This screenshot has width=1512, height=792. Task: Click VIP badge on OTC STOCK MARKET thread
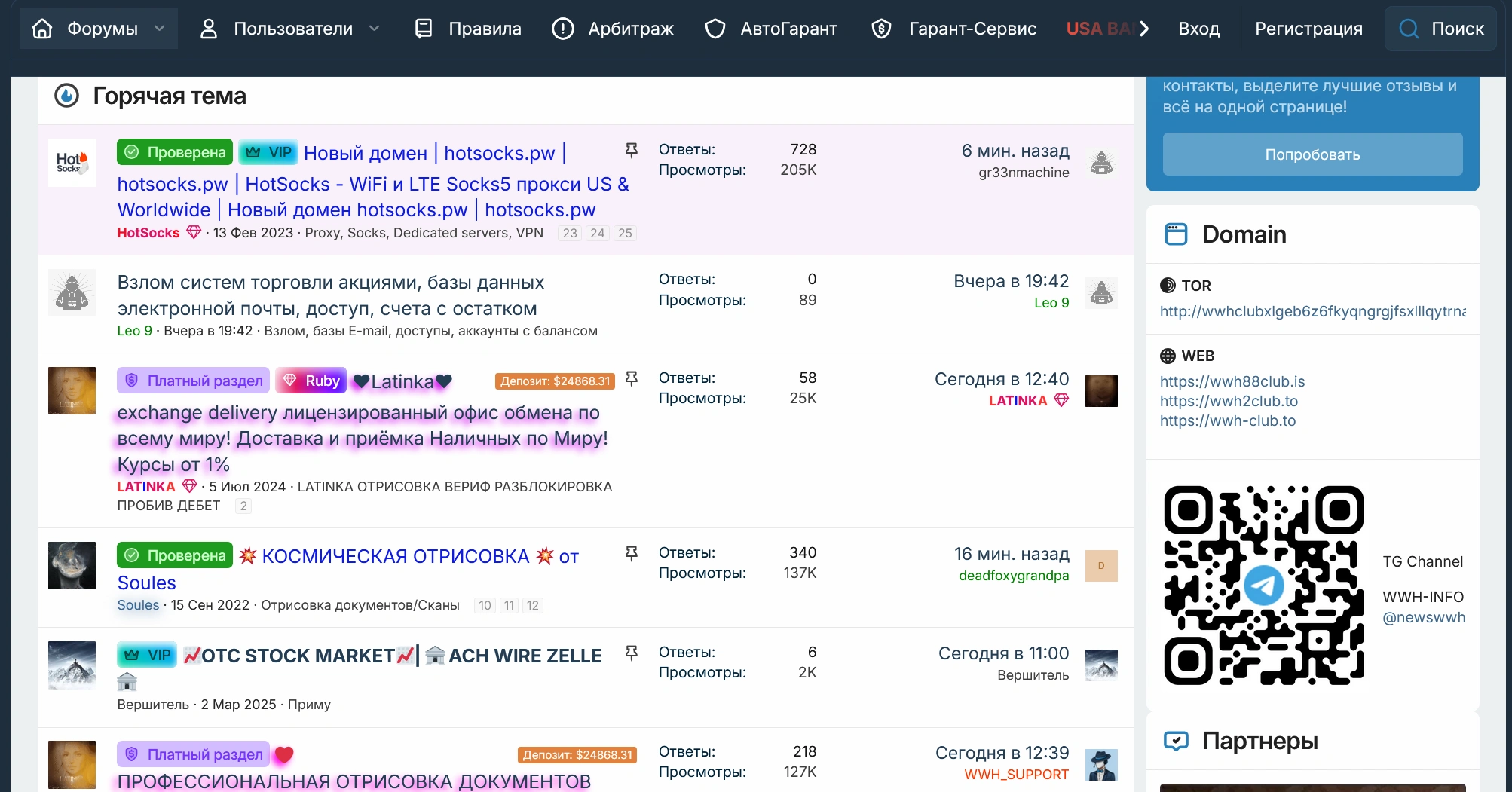pyautogui.click(x=147, y=655)
